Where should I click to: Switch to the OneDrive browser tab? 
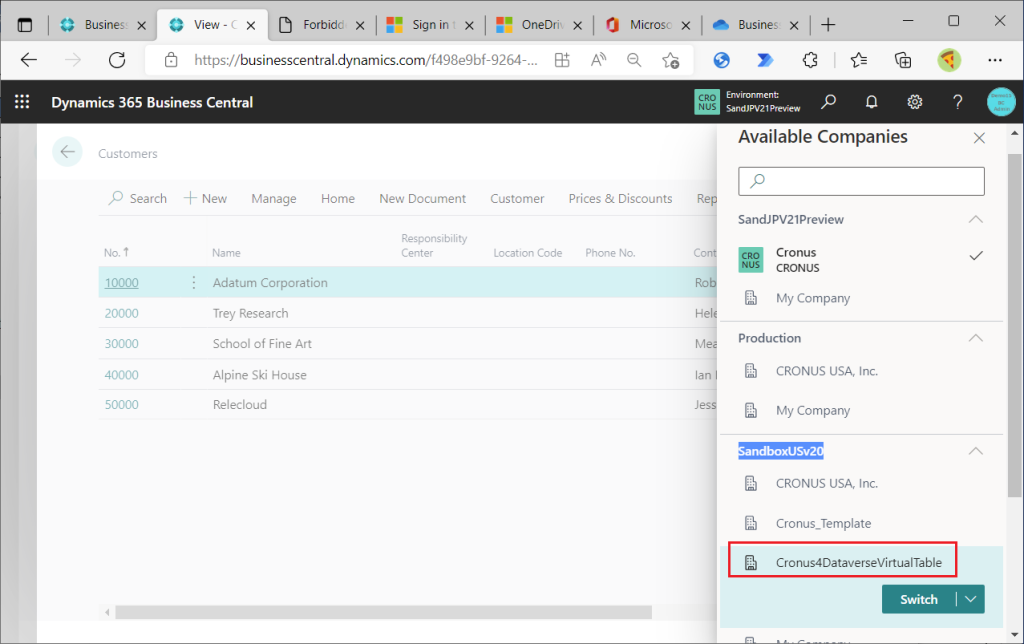click(x=540, y=25)
